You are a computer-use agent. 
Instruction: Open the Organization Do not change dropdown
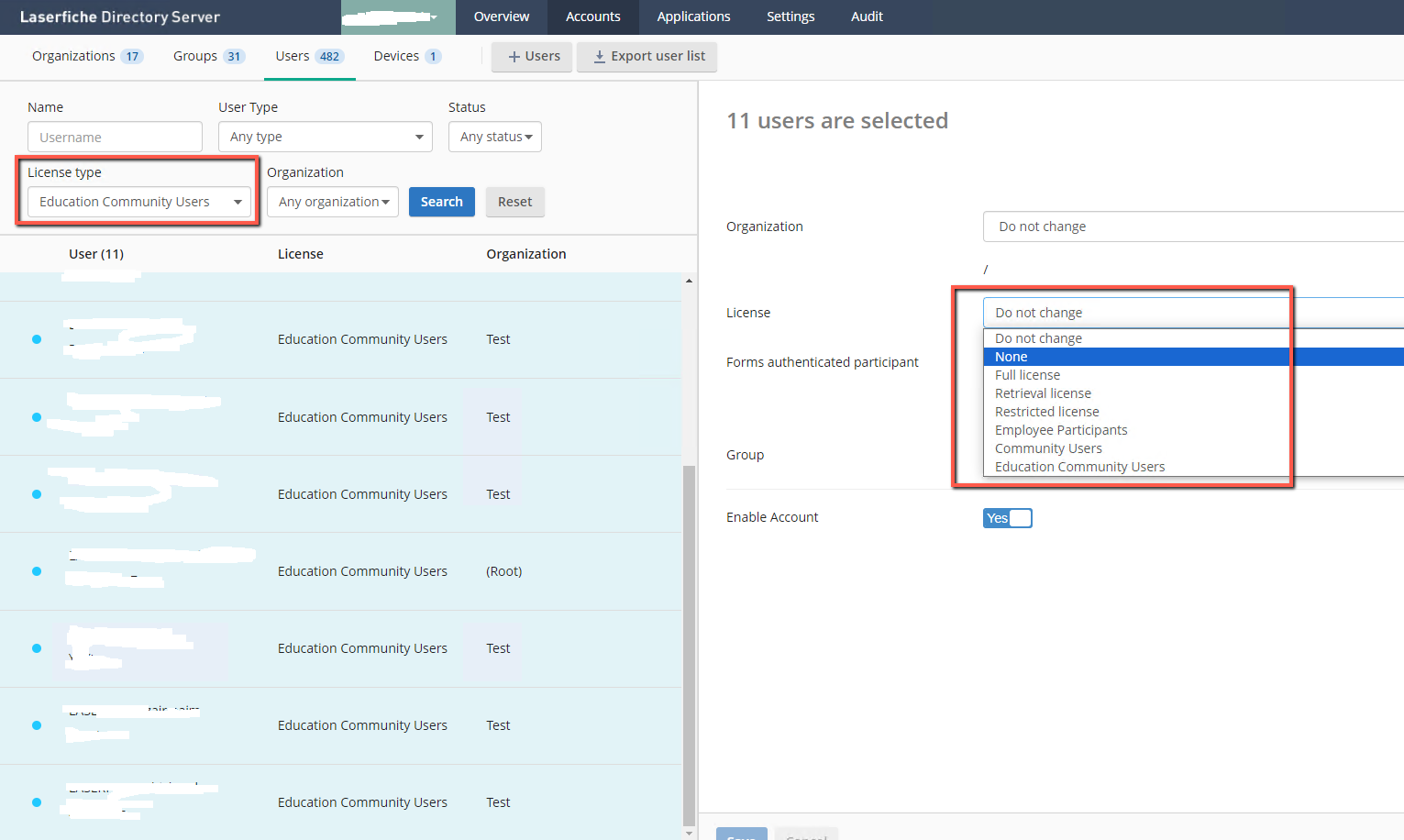point(1193,227)
